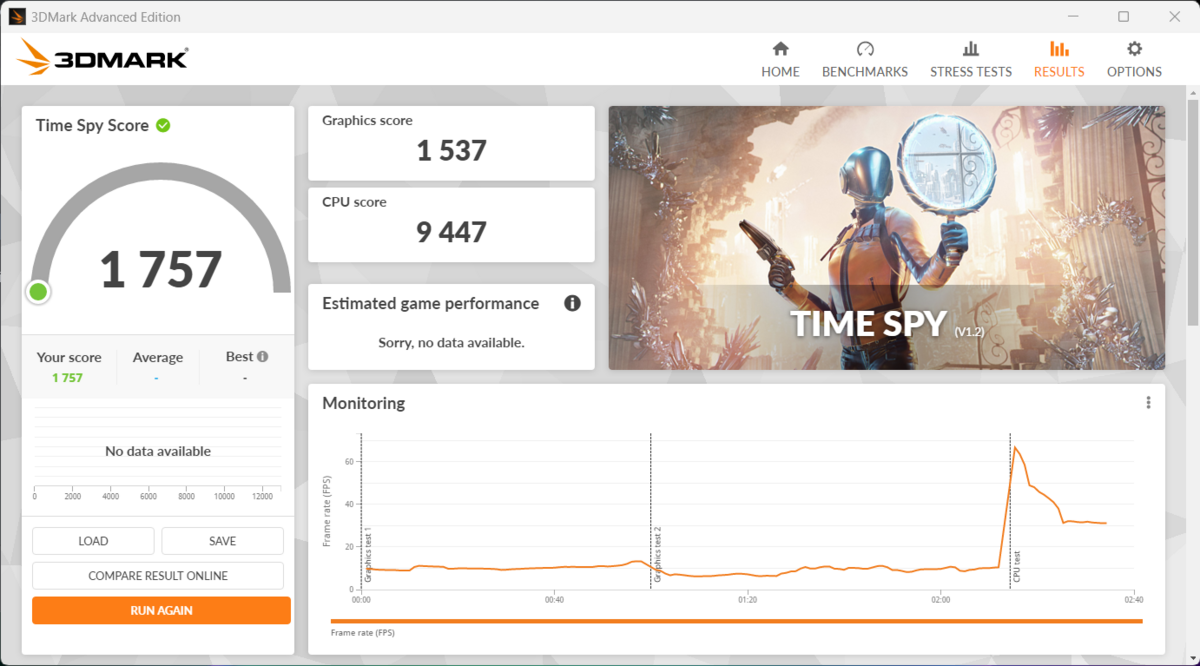Click the green dot on score gauge

point(38,292)
